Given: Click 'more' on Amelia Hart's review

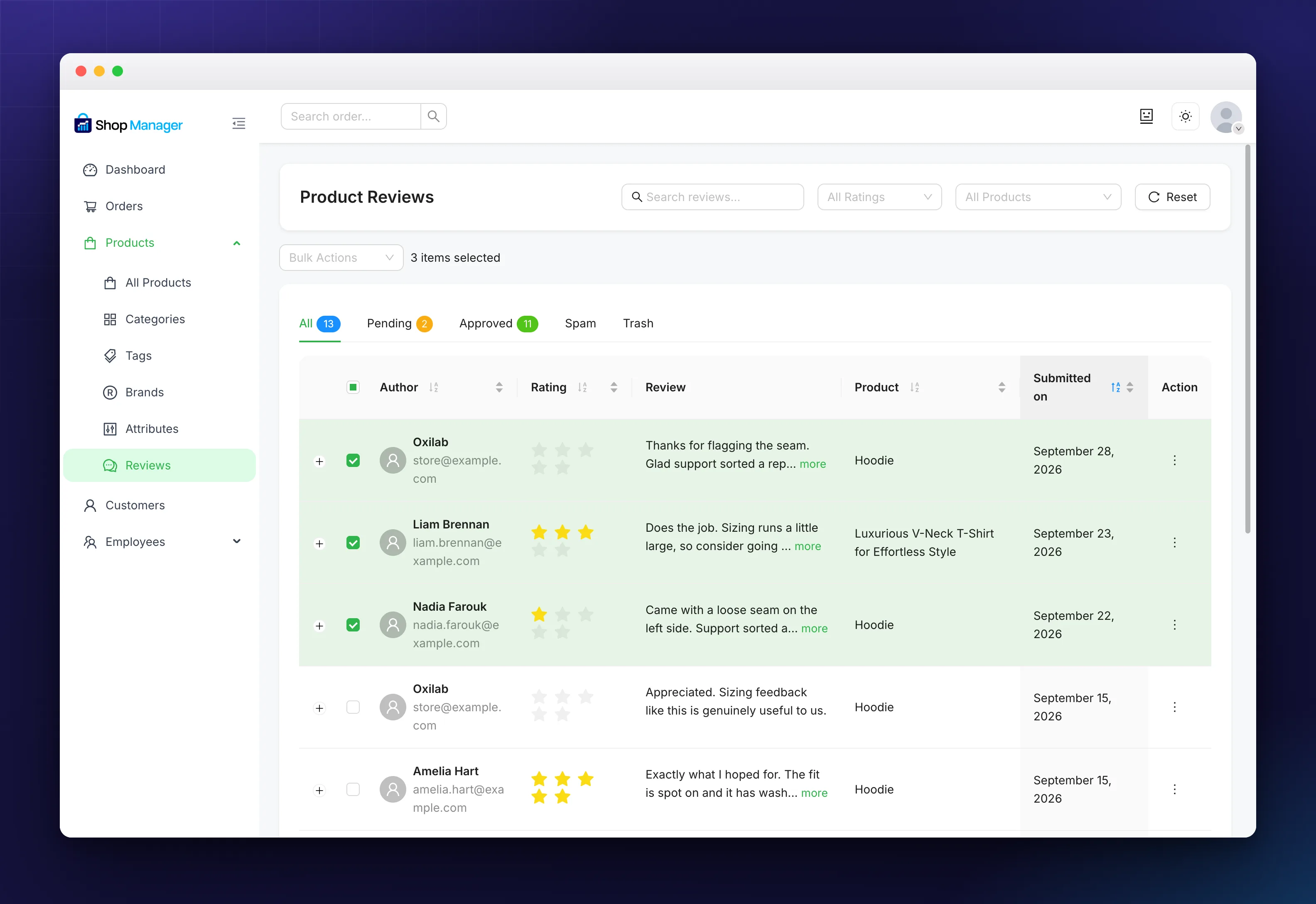Looking at the screenshot, I should click(x=814, y=793).
